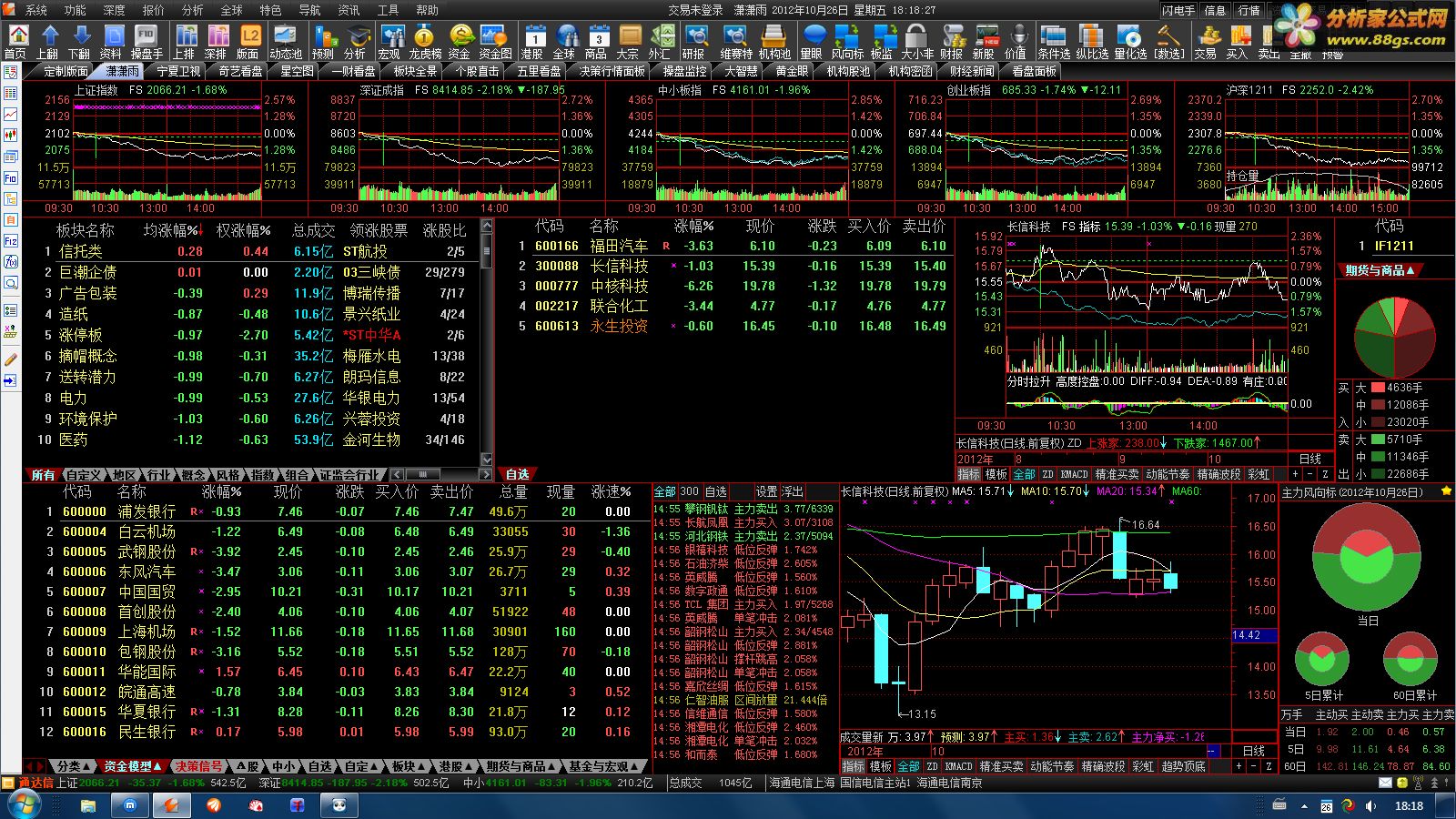This screenshot has width=1456, height=819.
Task: Click the 上排 ranking icon
Action: coord(185,41)
